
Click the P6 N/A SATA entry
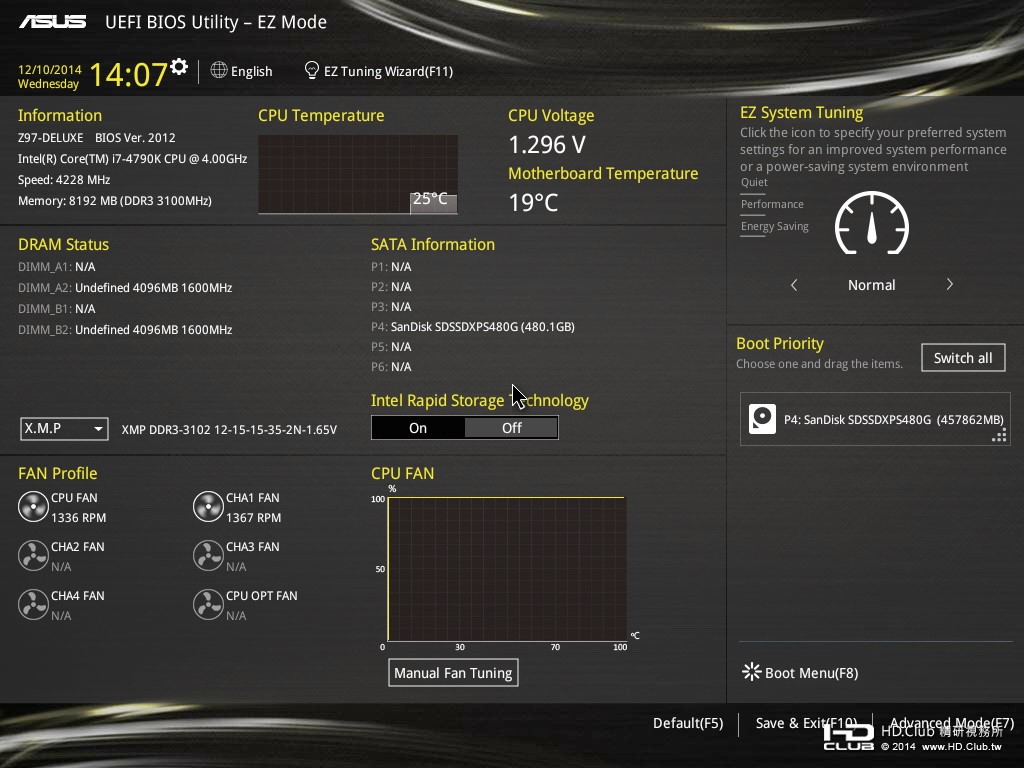(x=391, y=366)
